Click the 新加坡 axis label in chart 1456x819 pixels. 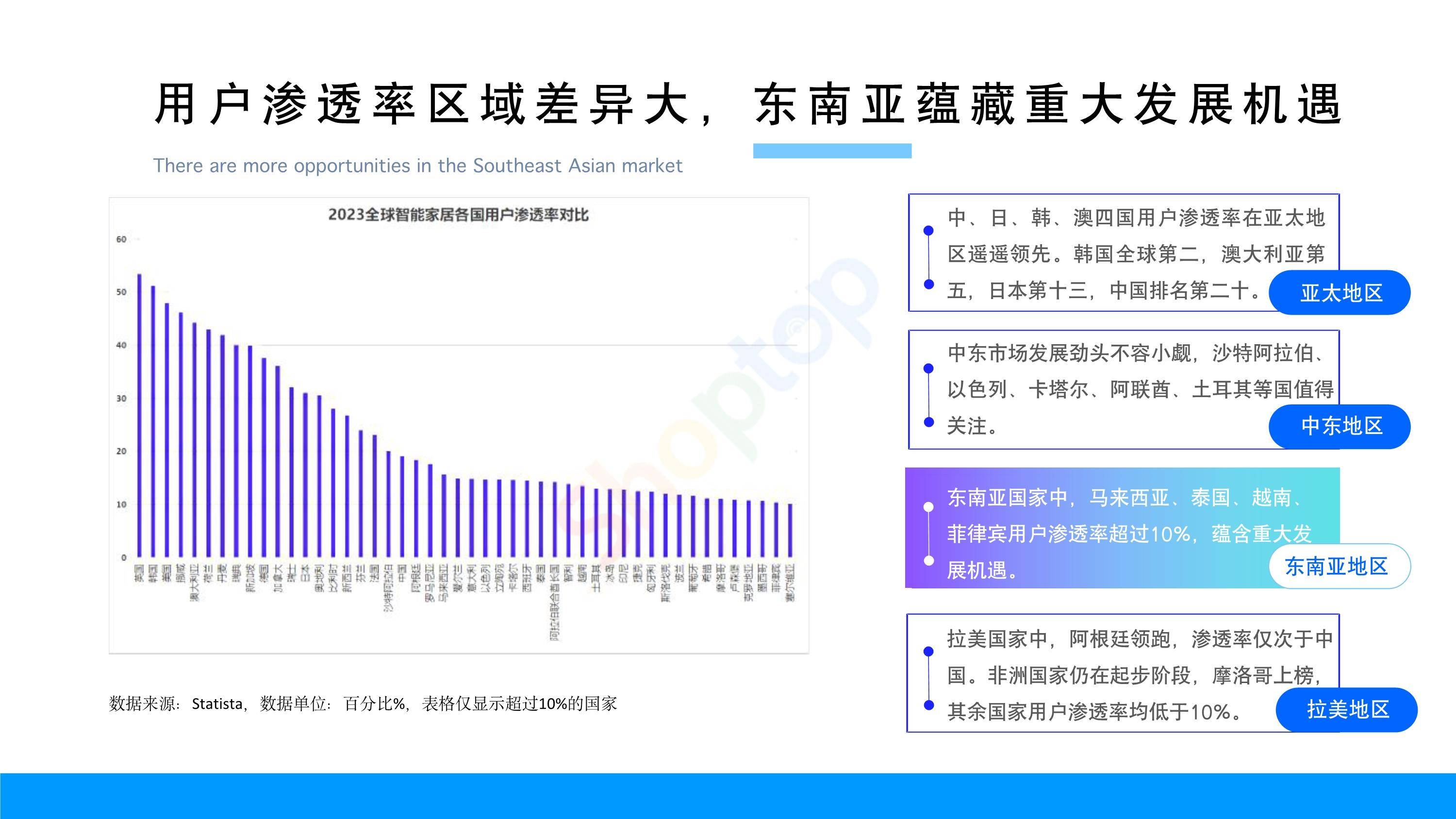tap(250, 577)
